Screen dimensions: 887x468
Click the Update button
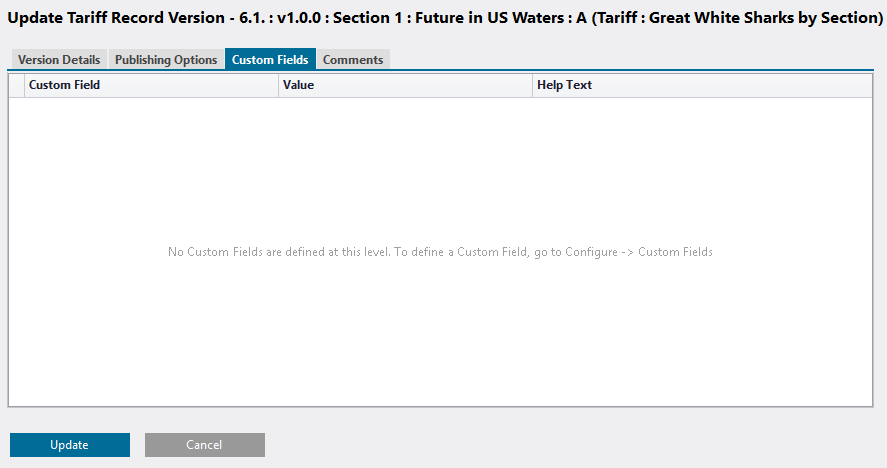tap(70, 445)
